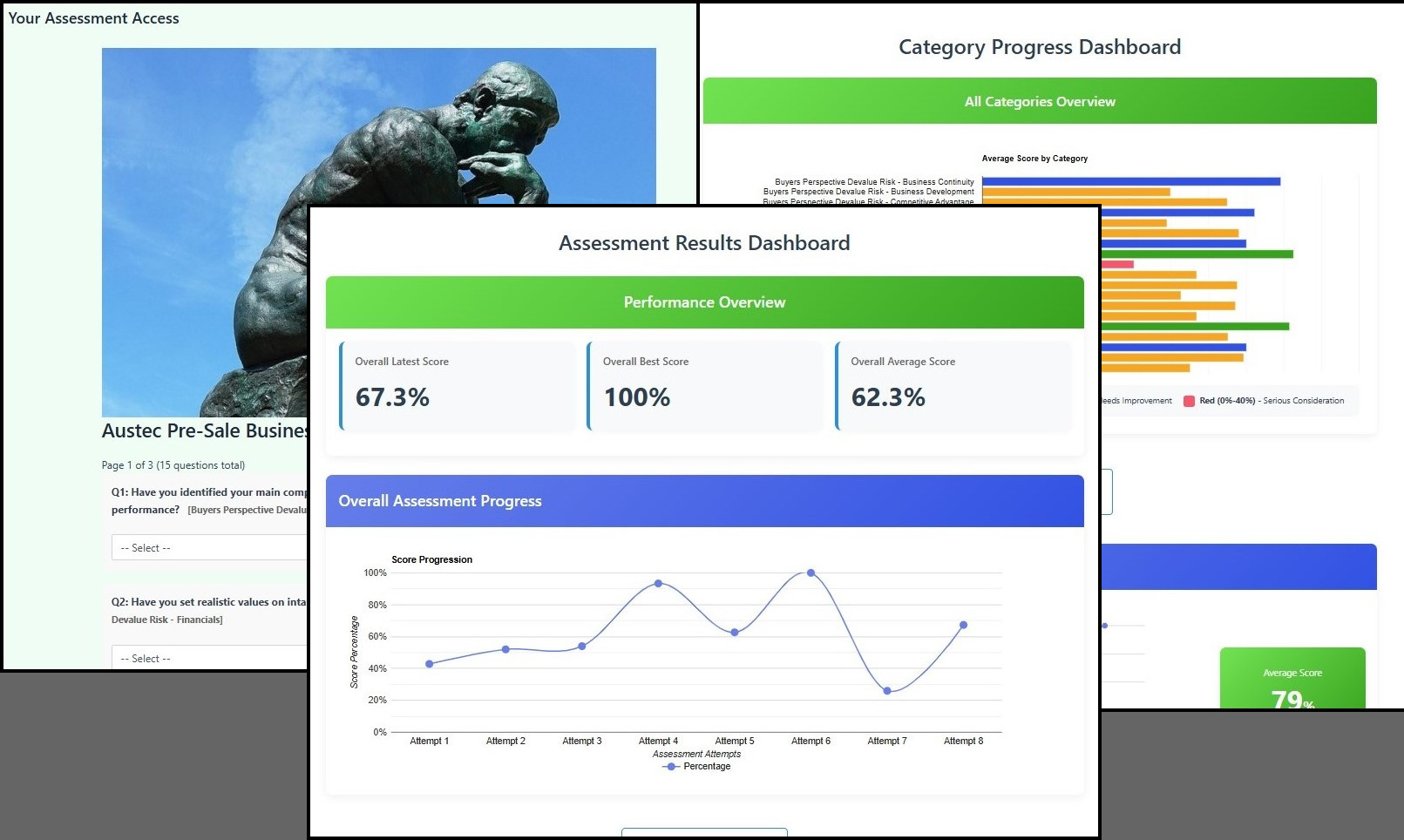This screenshot has height=840, width=1404.
Task: Click the Overall Average Score 62.3% card
Action: click(953, 386)
